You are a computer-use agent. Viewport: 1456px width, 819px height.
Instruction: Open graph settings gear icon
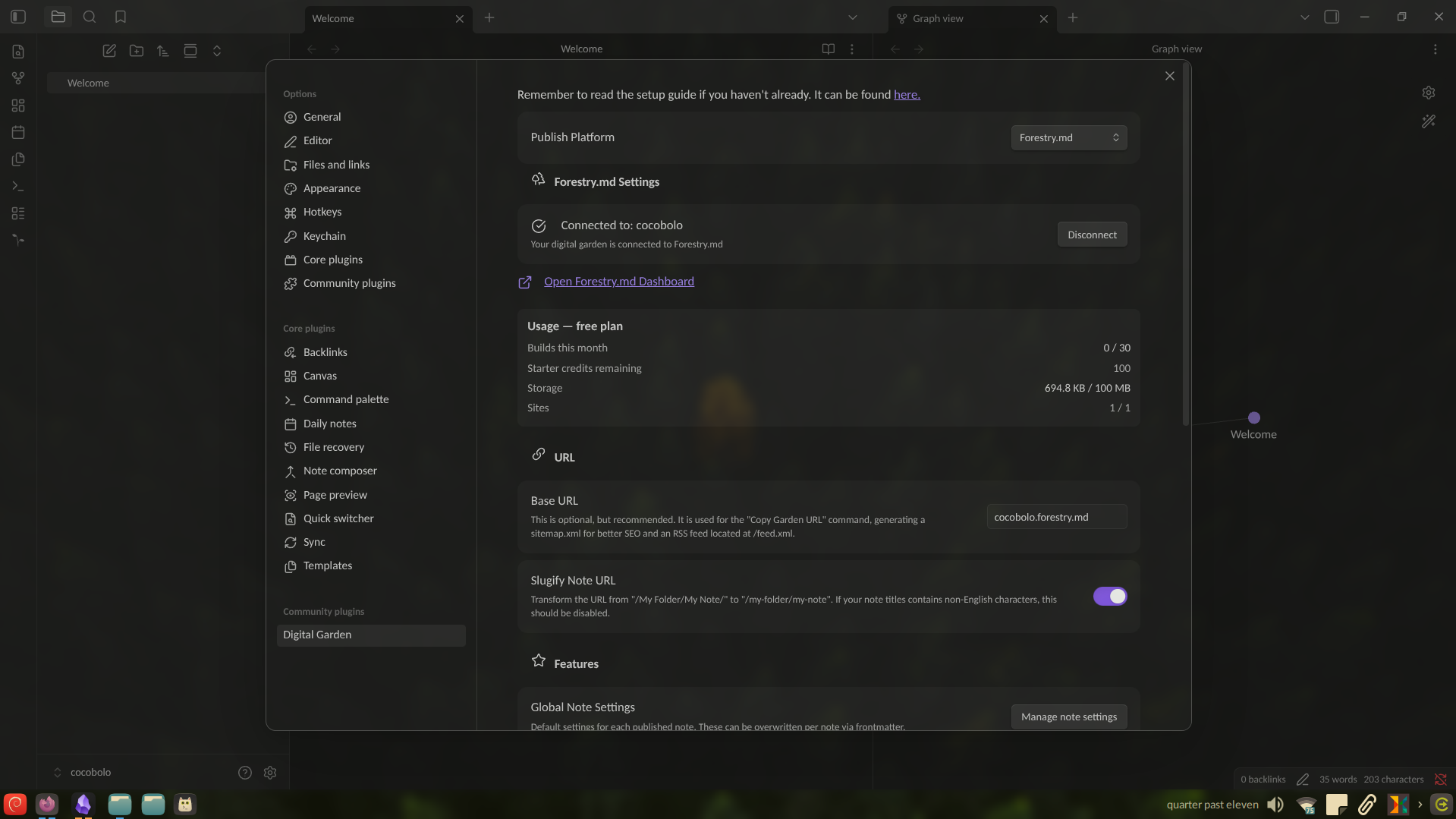1429,93
